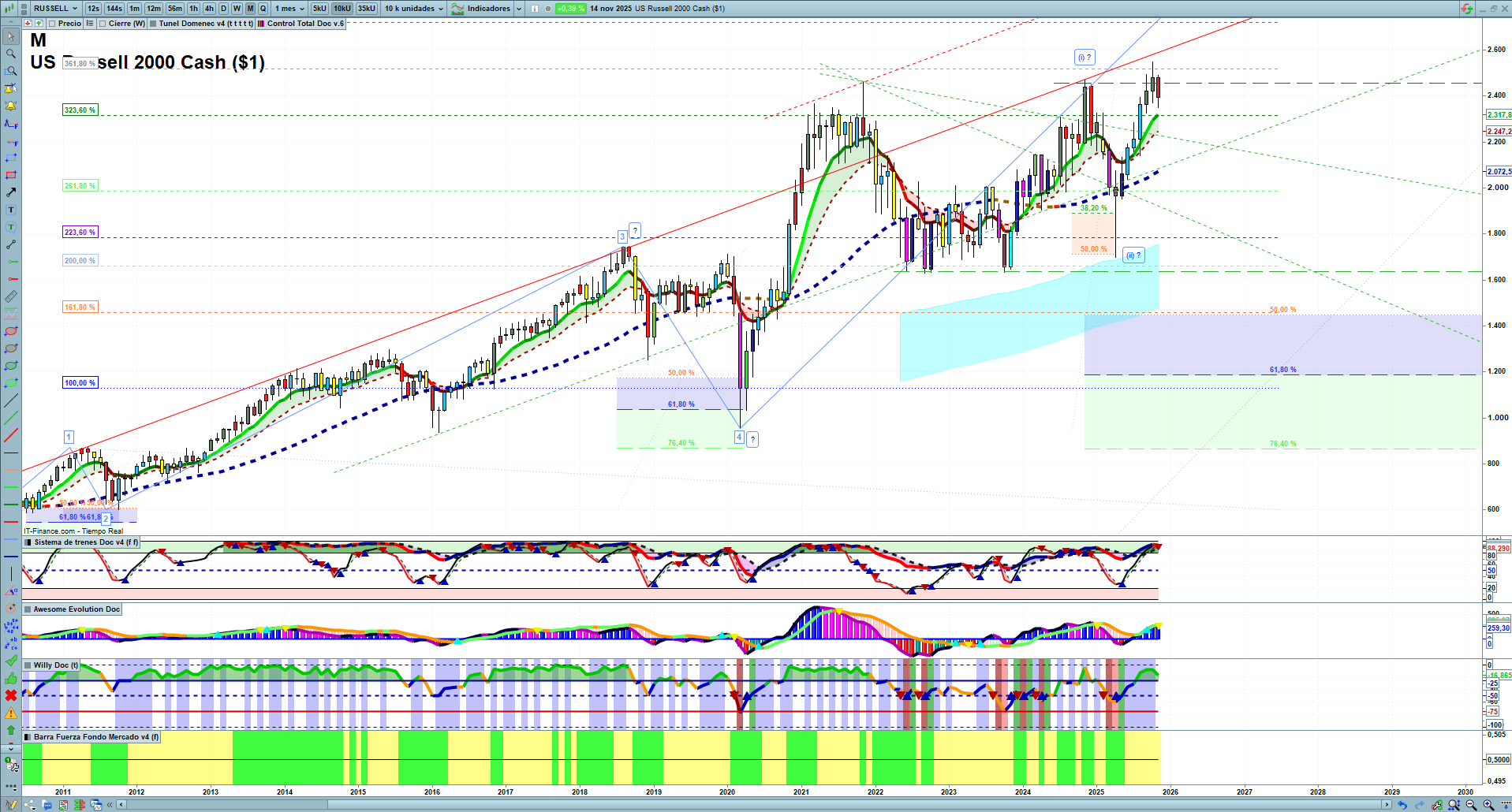Toggle the M monthly timeframe button

[x=250, y=9]
